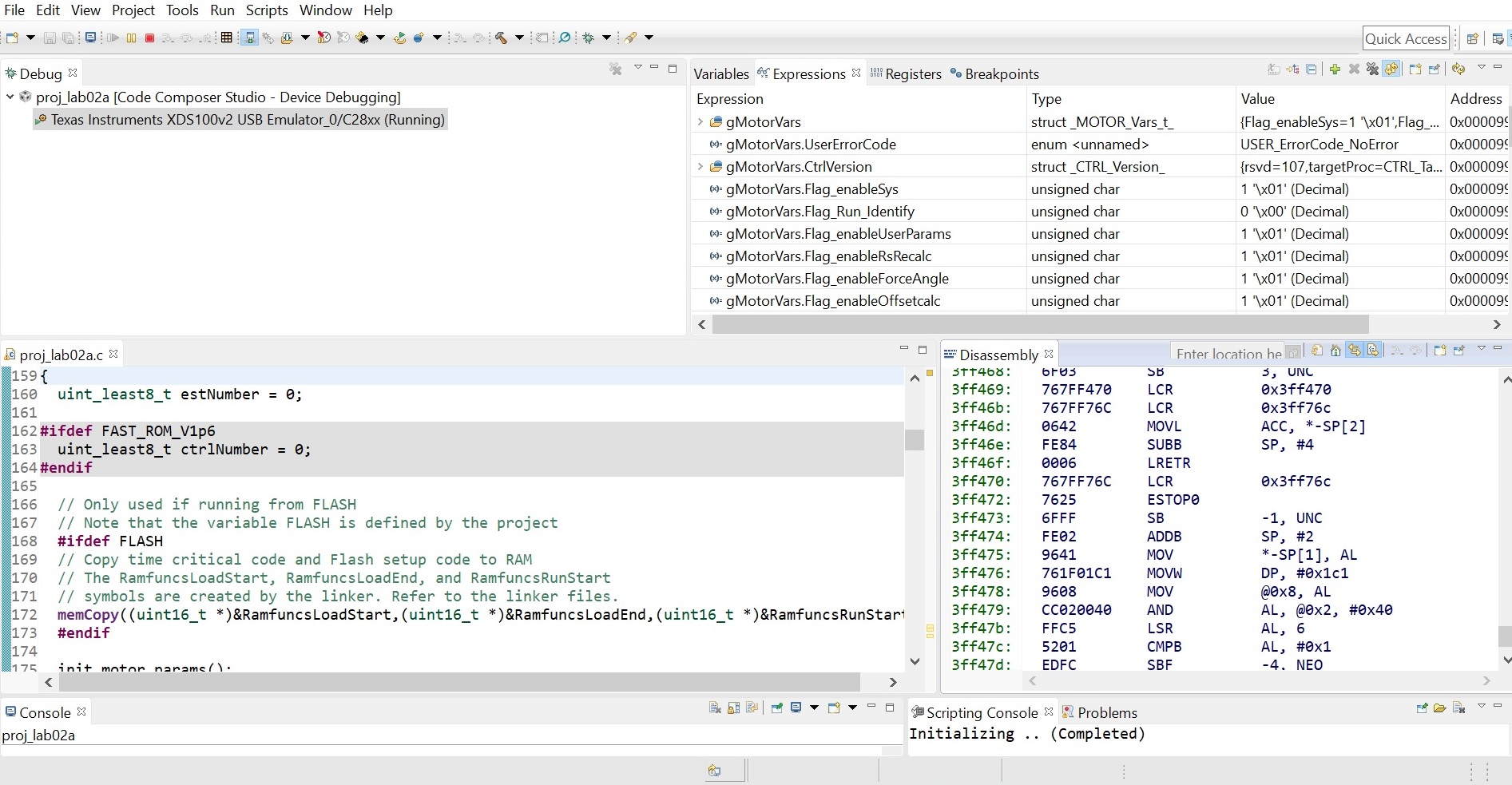The width and height of the screenshot is (1512, 785).
Task: Click green plus Add new expression icon
Action: (x=1335, y=69)
